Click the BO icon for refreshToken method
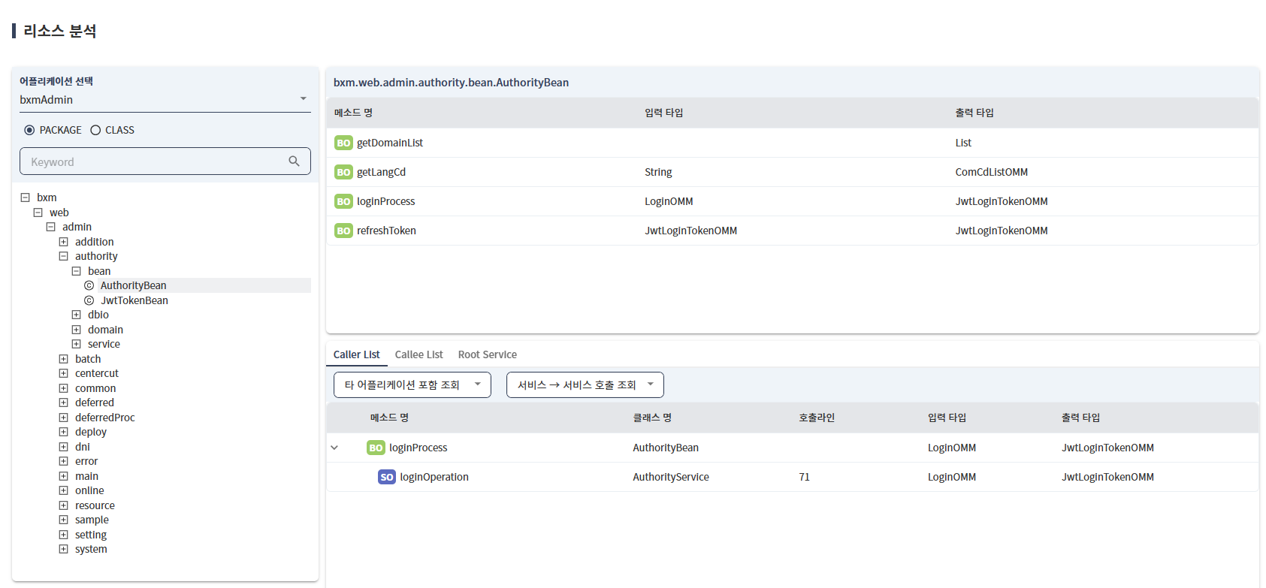Image resolution: width=1266 pixels, height=588 pixels. click(x=343, y=231)
